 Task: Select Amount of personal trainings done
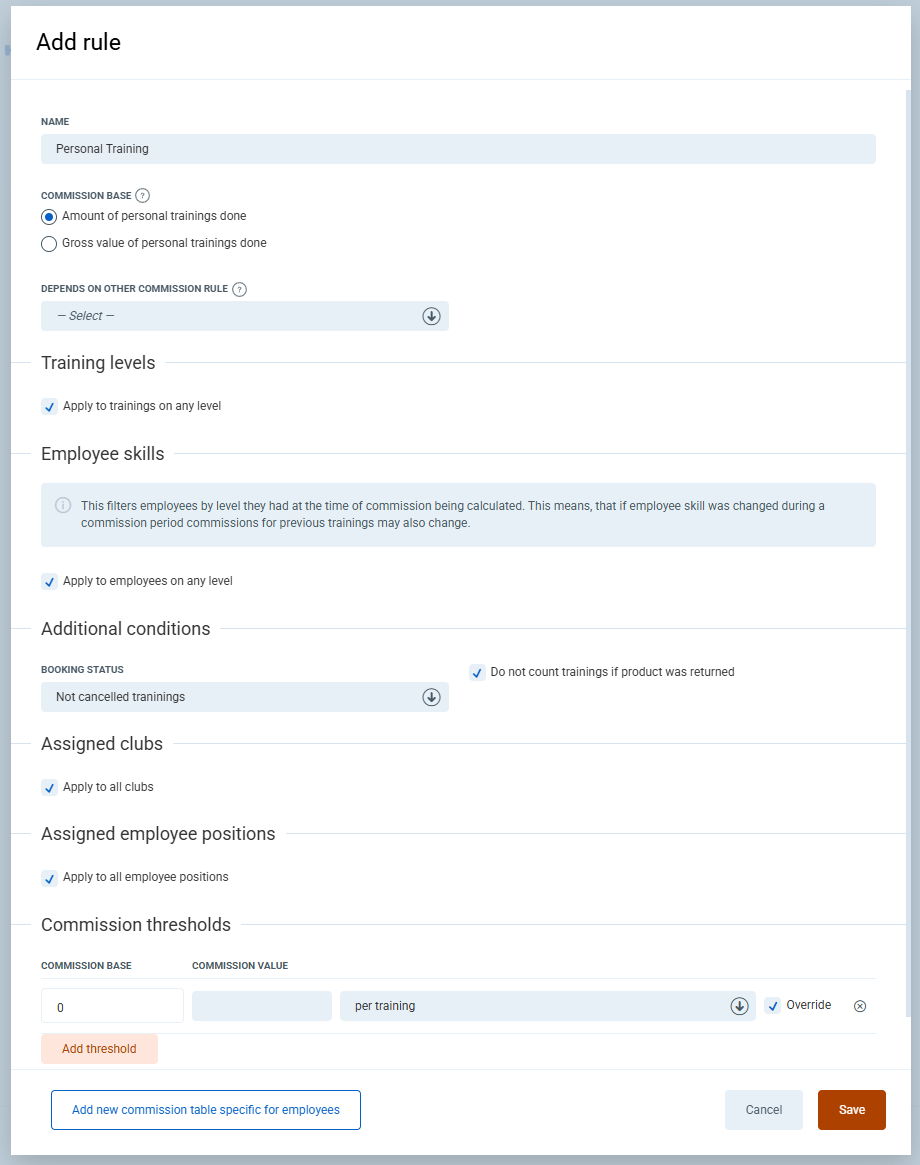(49, 217)
